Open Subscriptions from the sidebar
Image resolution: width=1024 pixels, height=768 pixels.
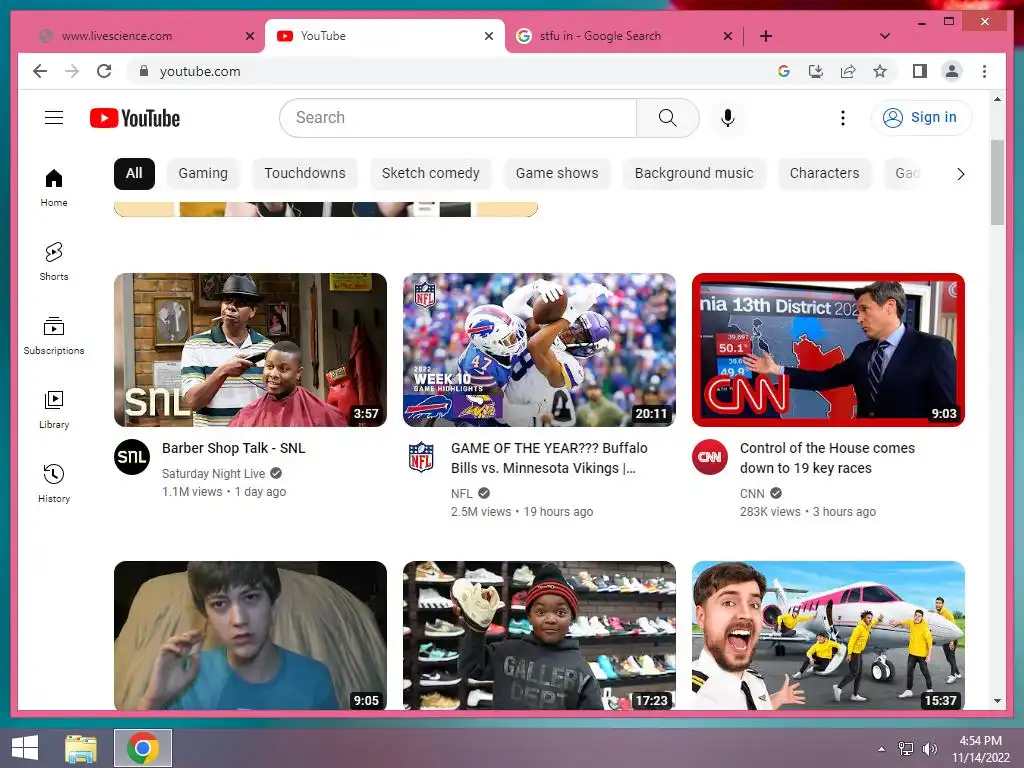(54, 336)
